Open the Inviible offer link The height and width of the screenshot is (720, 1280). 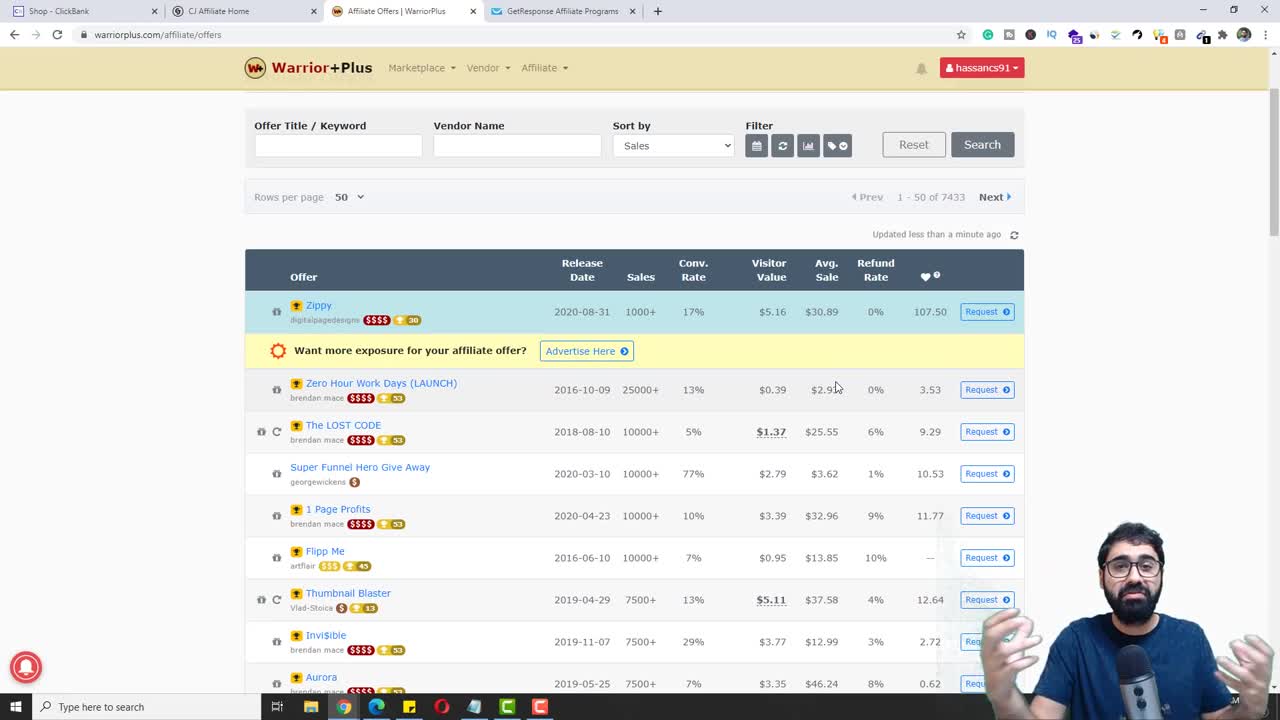tap(326, 635)
